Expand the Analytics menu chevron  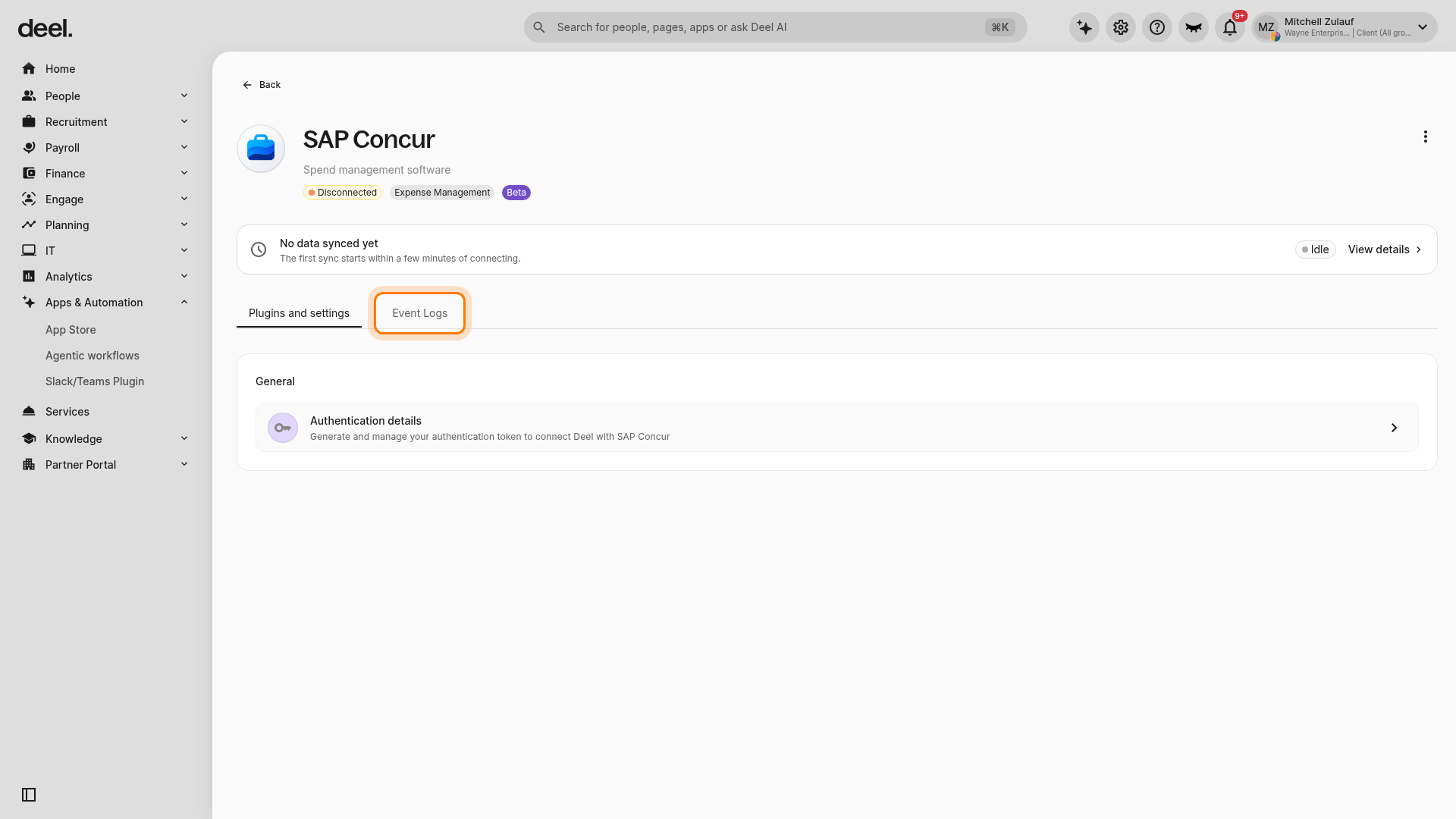[184, 276]
